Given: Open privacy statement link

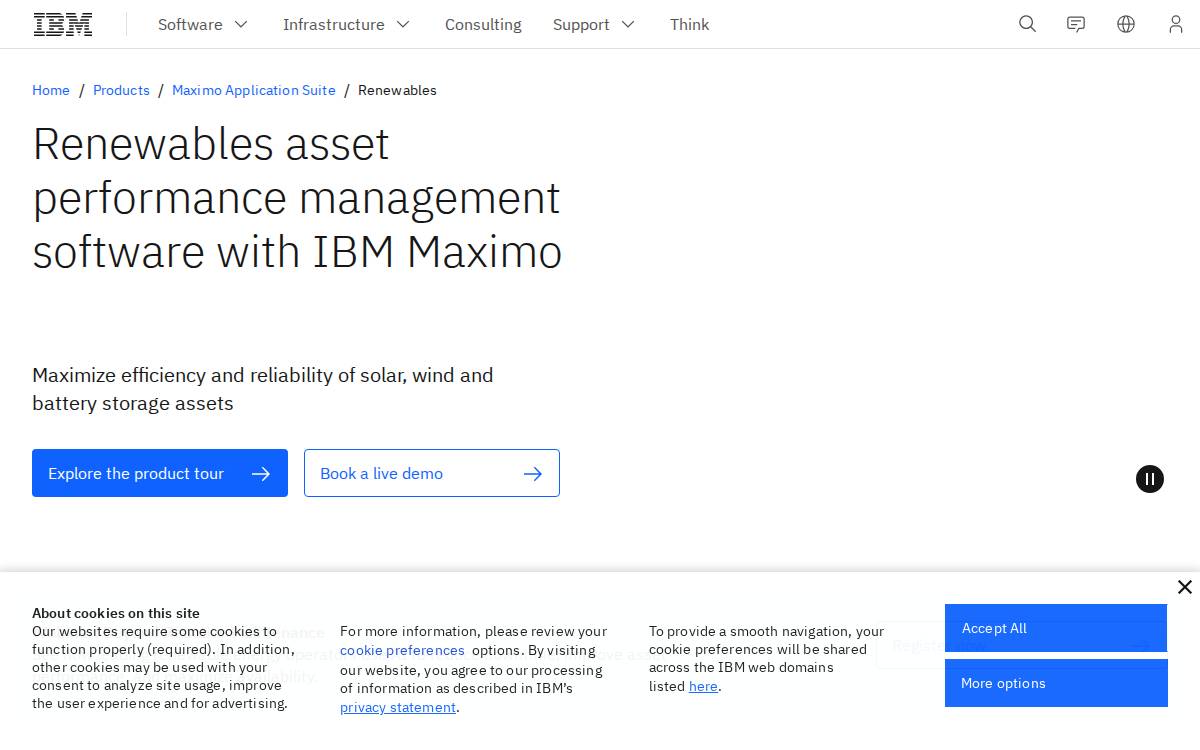Looking at the screenshot, I should pyautogui.click(x=398, y=707).
